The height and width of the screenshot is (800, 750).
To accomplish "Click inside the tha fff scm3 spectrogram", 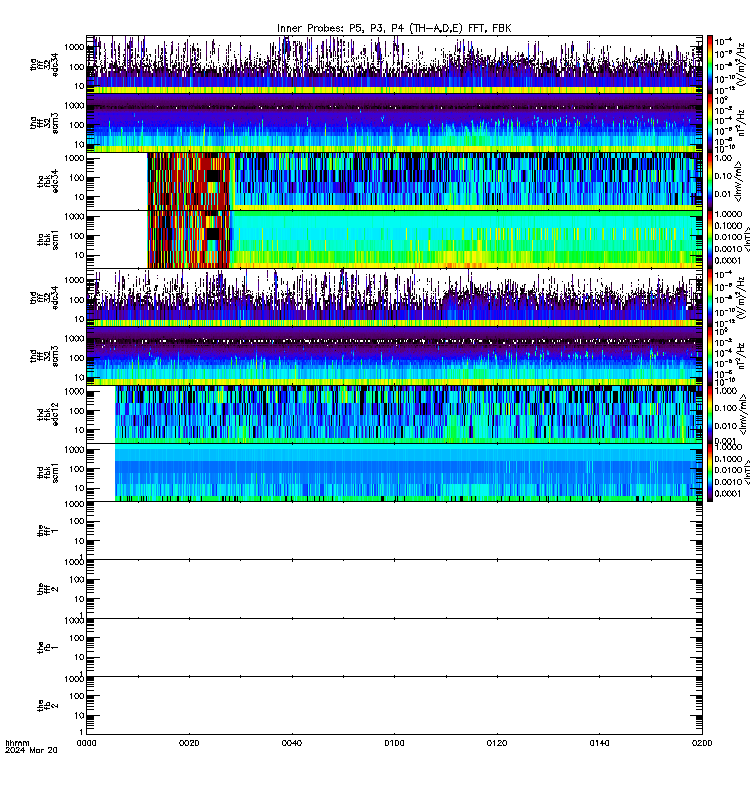I will tap(394, 123).
